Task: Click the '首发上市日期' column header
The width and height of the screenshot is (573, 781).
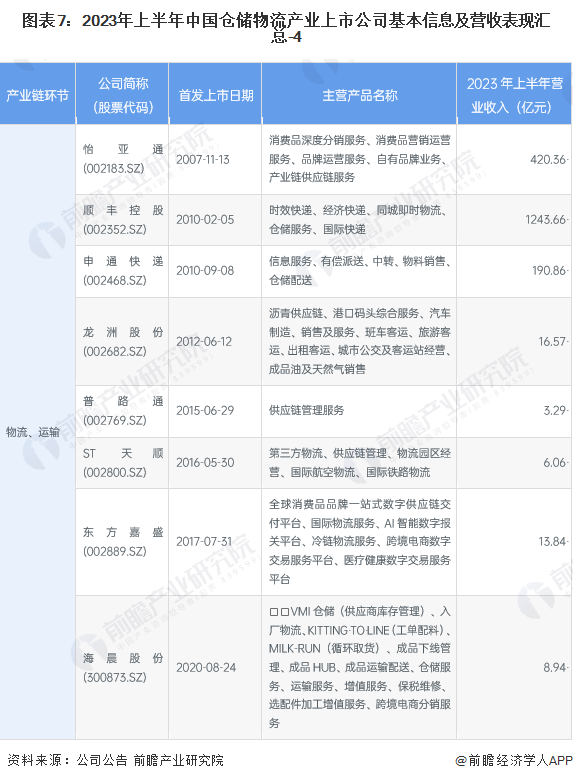Action: [x=215, y=95]
